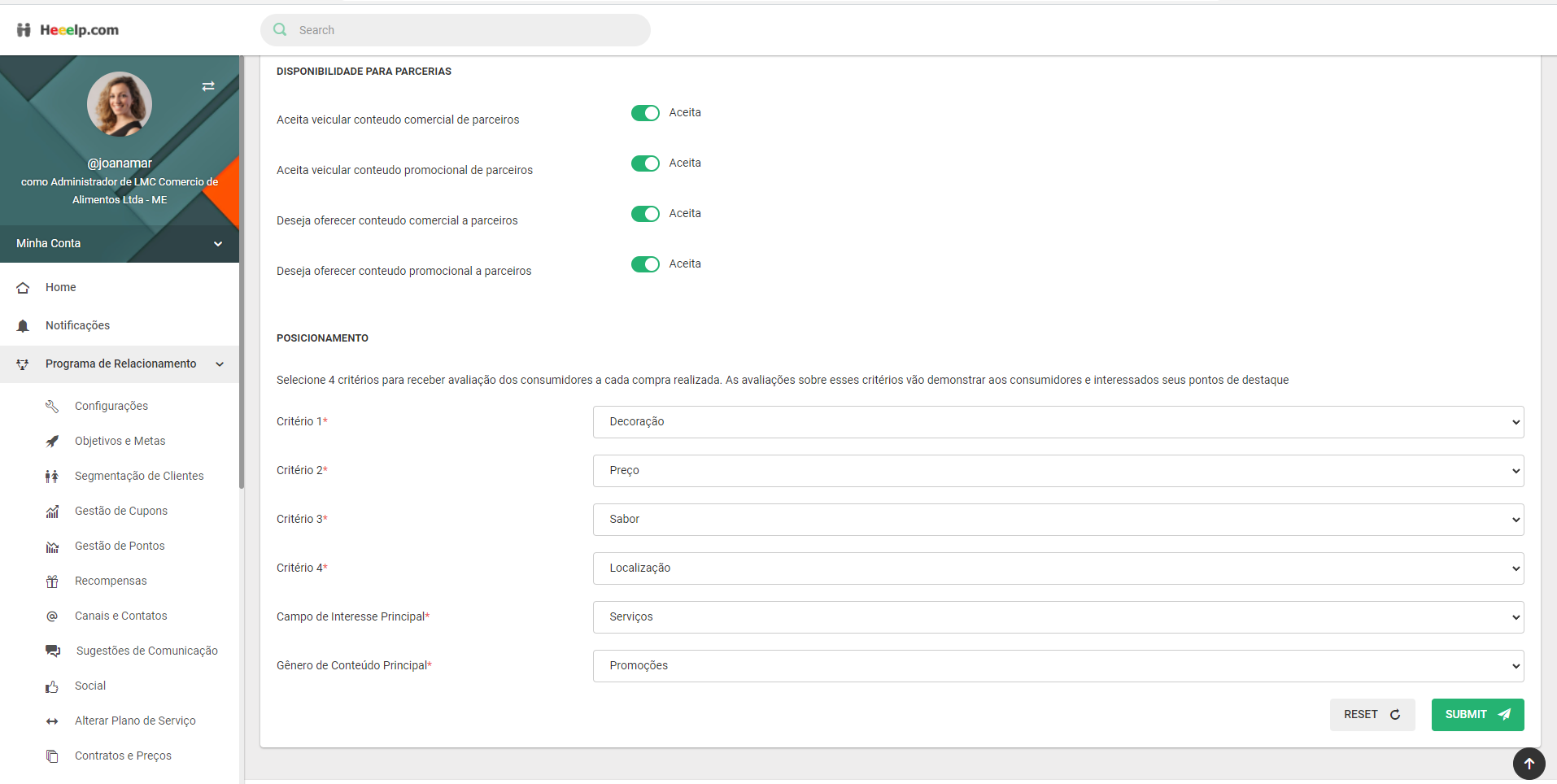Click the Configurações wrench icon
Image resolution: width=1557 pixels, height=784 pixels.
click(x=52, y=407)
